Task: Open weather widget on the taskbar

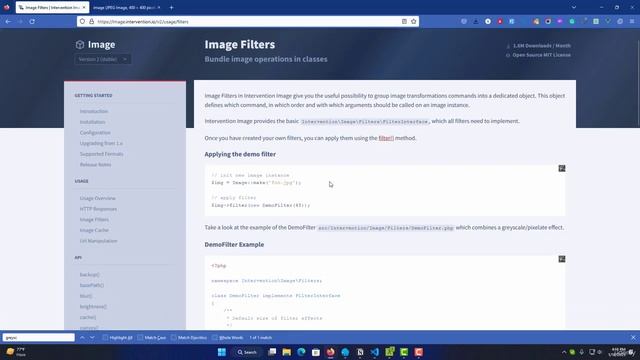Action: coord(16,352)
